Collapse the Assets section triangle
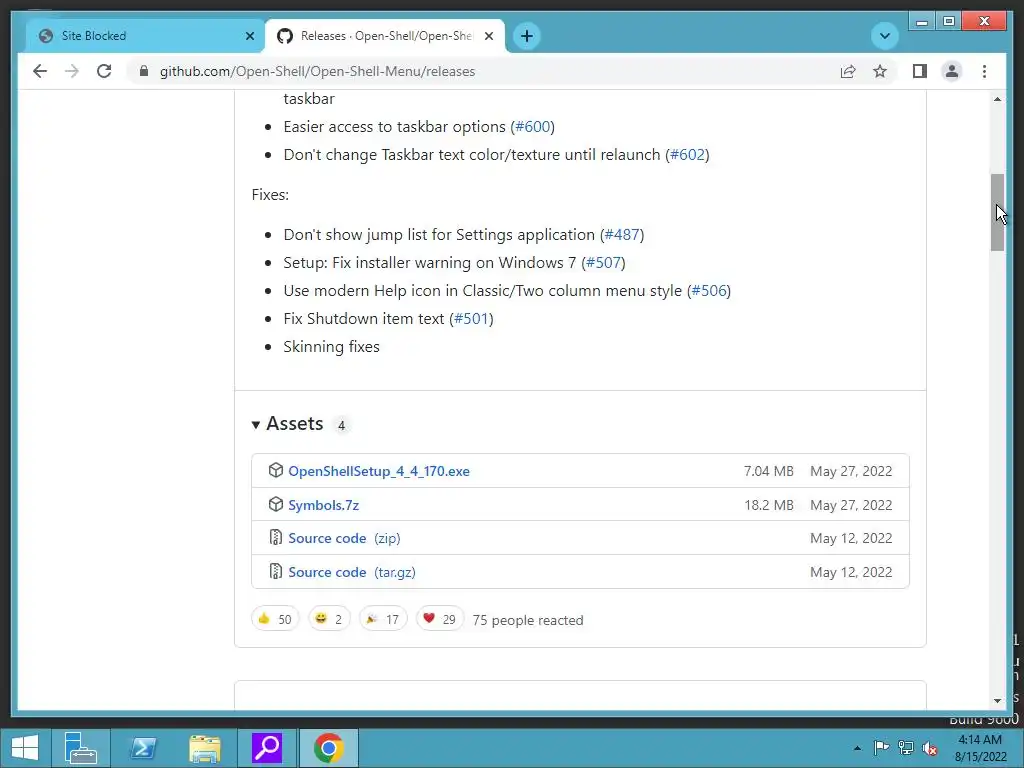 256,424
